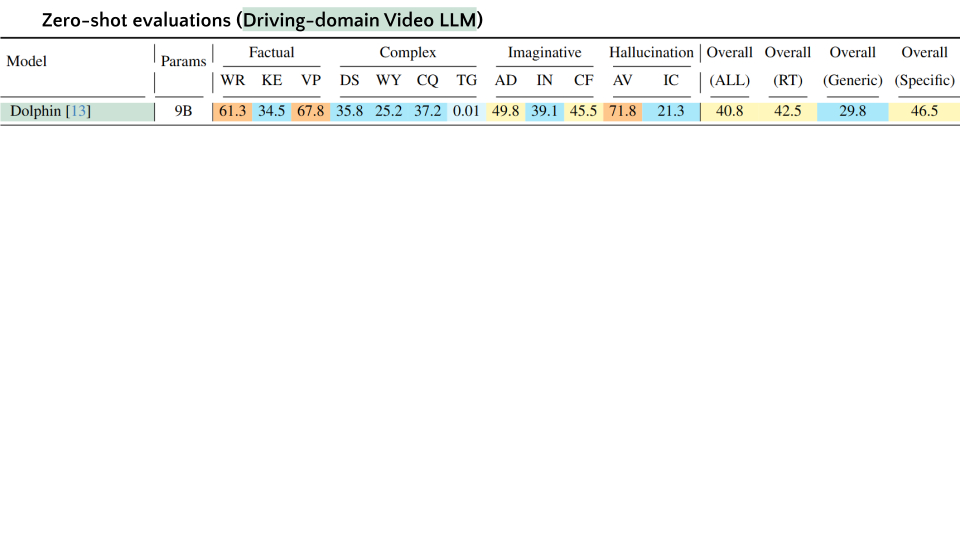Click the 46.5 Overall Specific value

point(924,111)
